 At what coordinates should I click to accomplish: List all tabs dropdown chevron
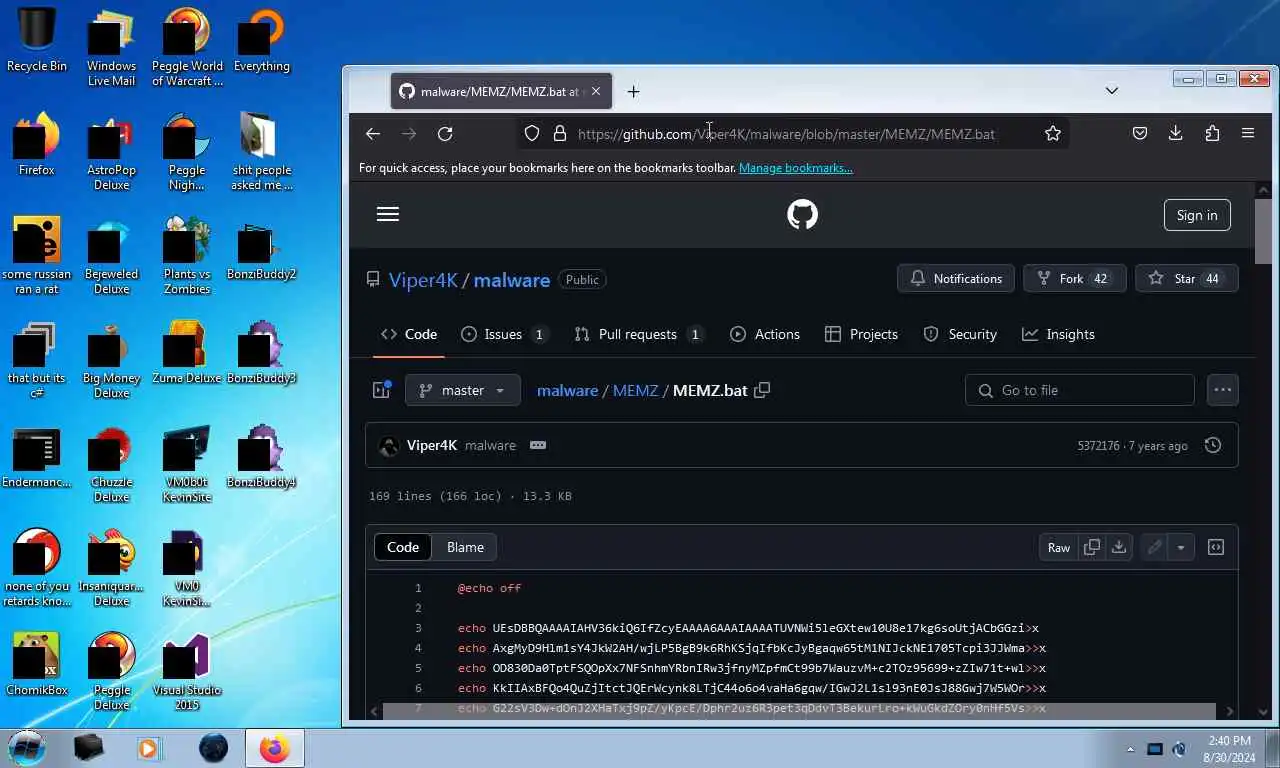coord(1111,91)
